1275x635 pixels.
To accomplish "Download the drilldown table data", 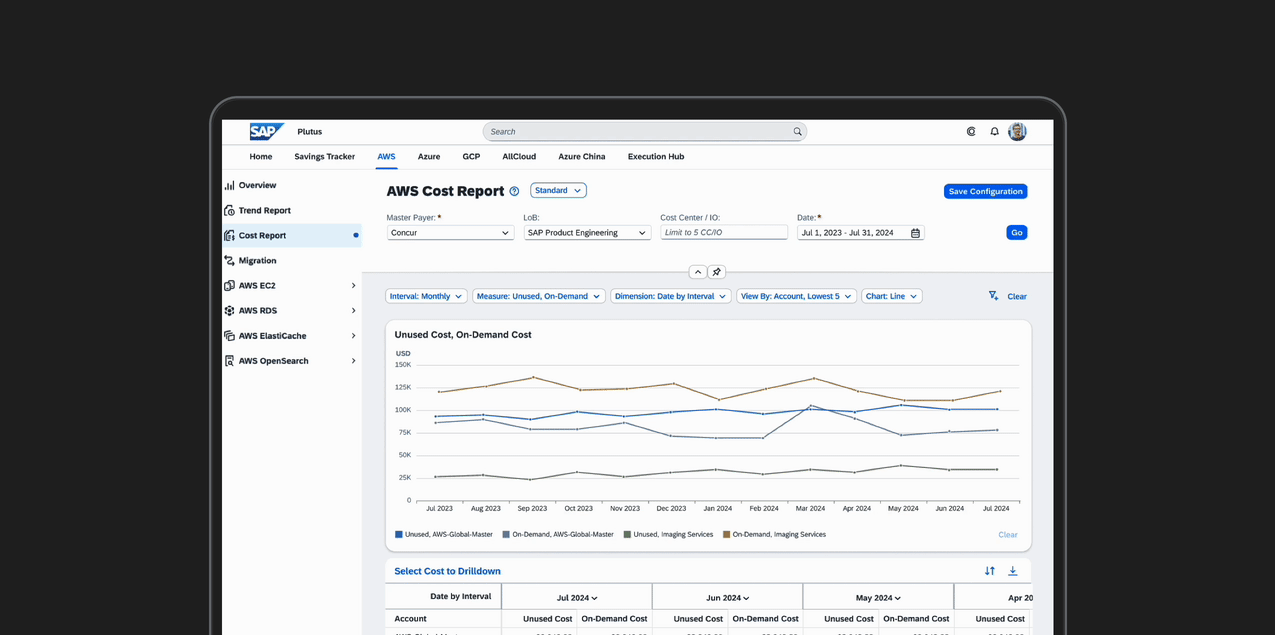I will [1012, 571].
